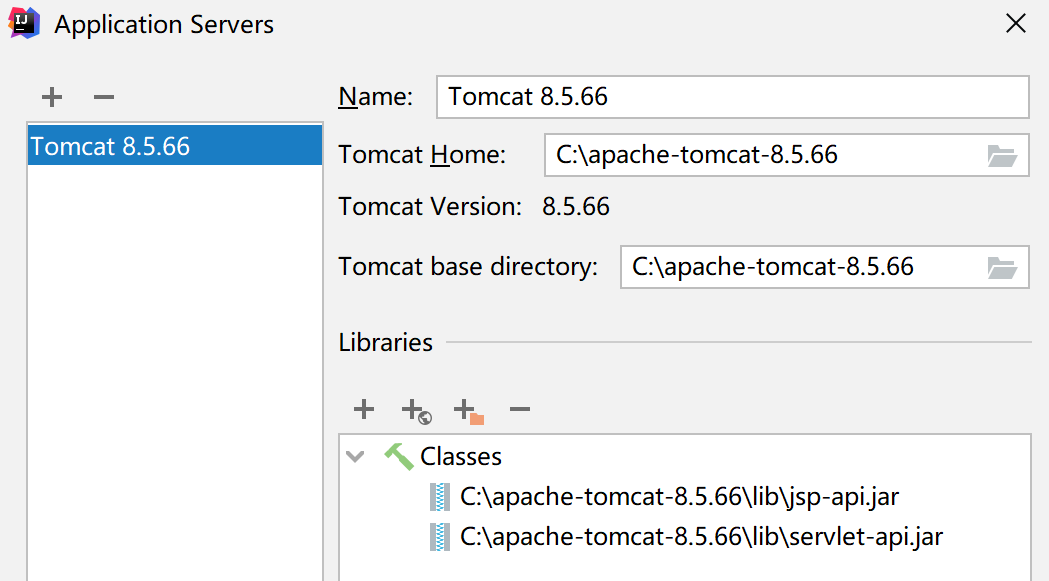The height and width of the screenshot is (581, 1049).
Task: Collapse the Classes tree node
Action: [355, 457]
